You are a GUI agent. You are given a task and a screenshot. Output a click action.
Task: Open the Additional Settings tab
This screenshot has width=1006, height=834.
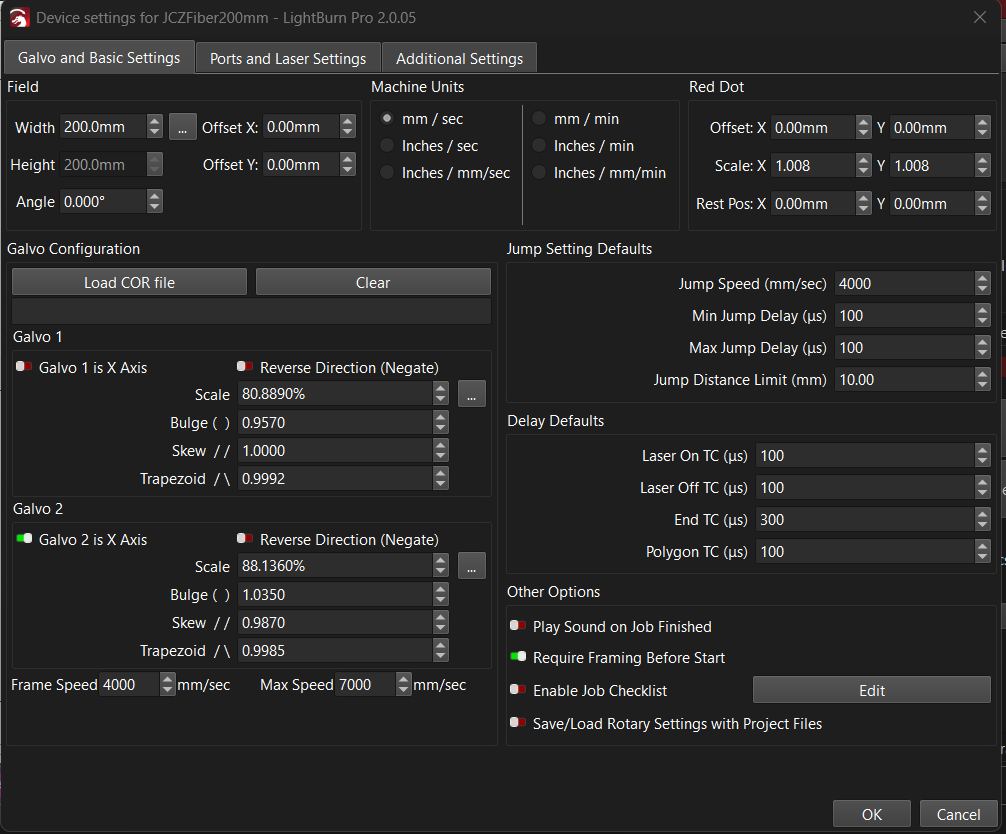pos(459,58)
